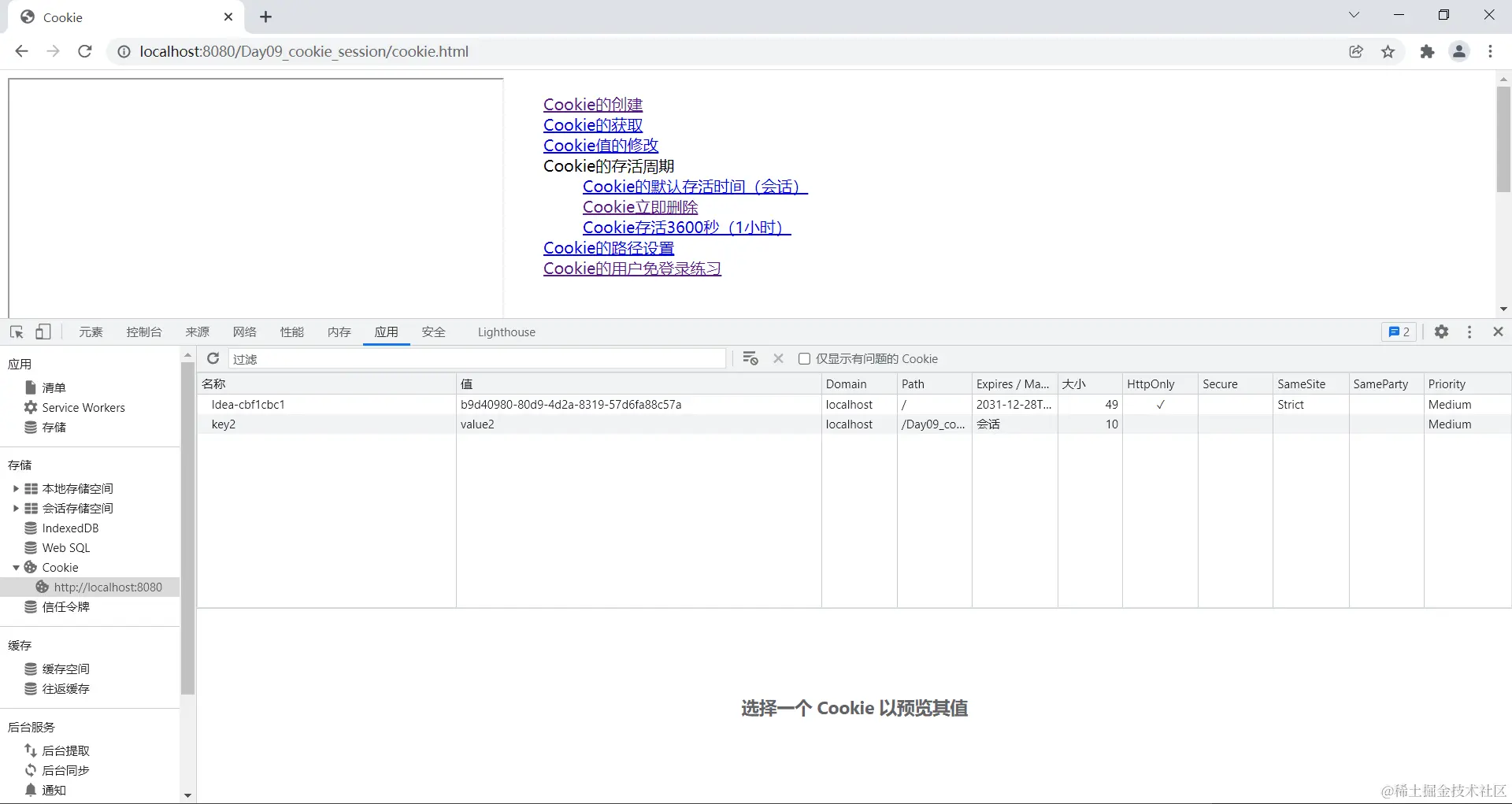This screenshot has height=804, width=1512.
Task: Open the tab search chevron
Action: point(1354,15)
